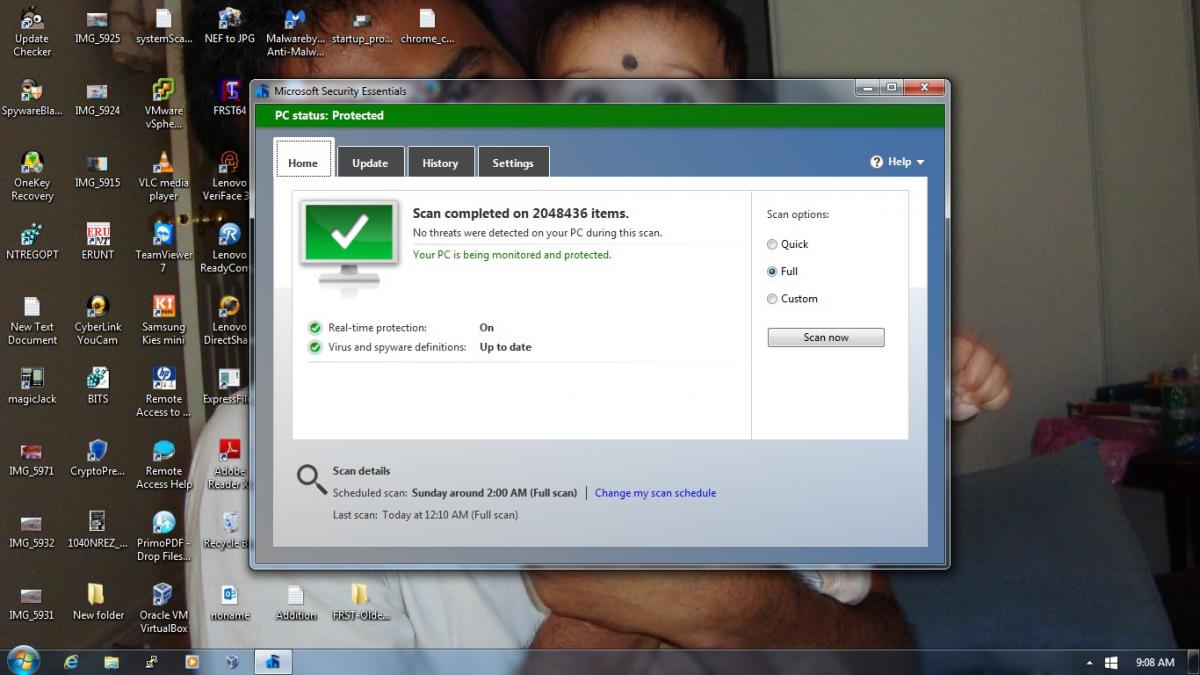Click the Microsoft Security Essentials taskbar button

(x=272, y=662)
